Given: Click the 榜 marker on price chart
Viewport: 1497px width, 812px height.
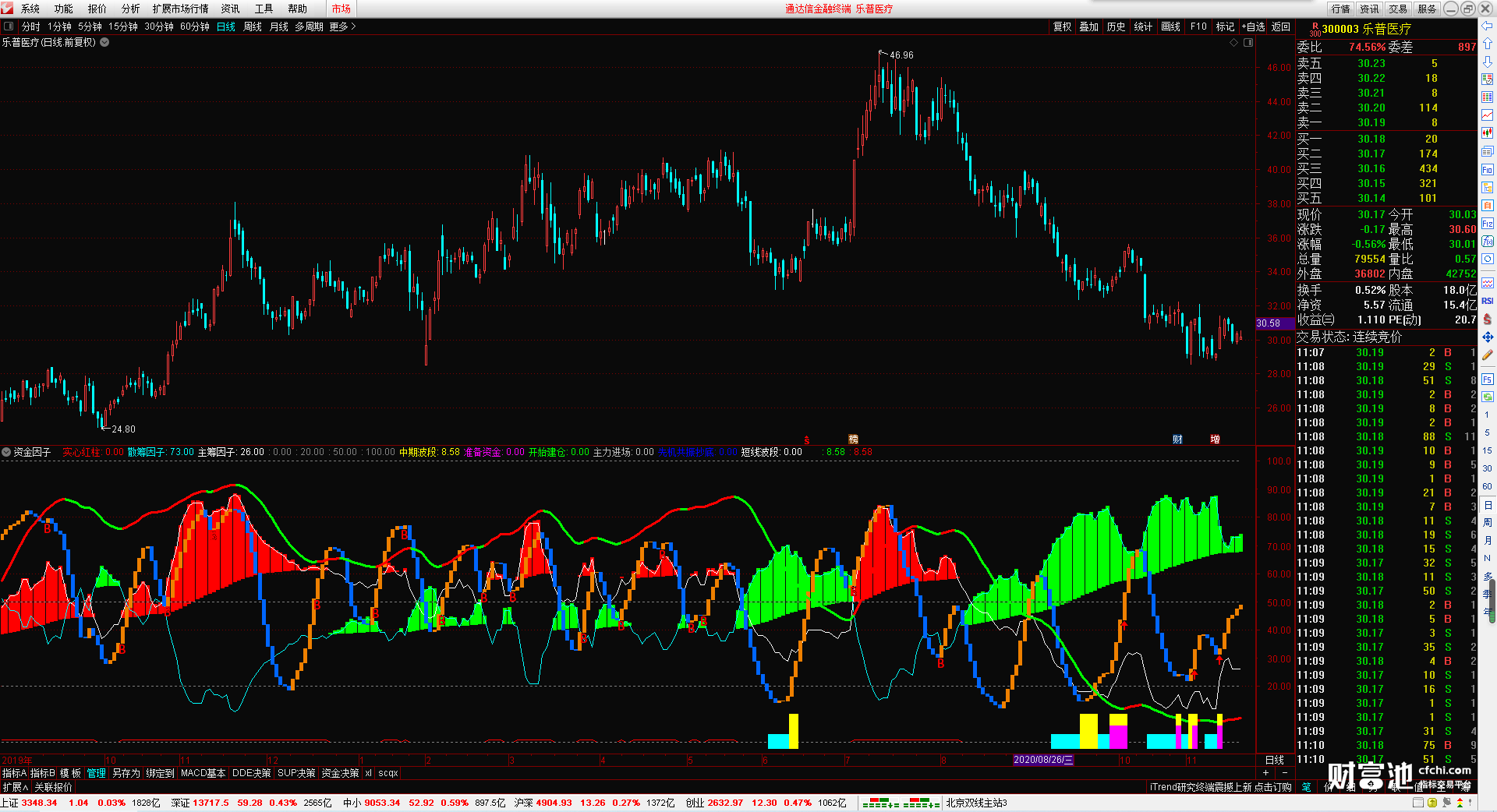Looking at the screenshot, I should tap(853, 440).
